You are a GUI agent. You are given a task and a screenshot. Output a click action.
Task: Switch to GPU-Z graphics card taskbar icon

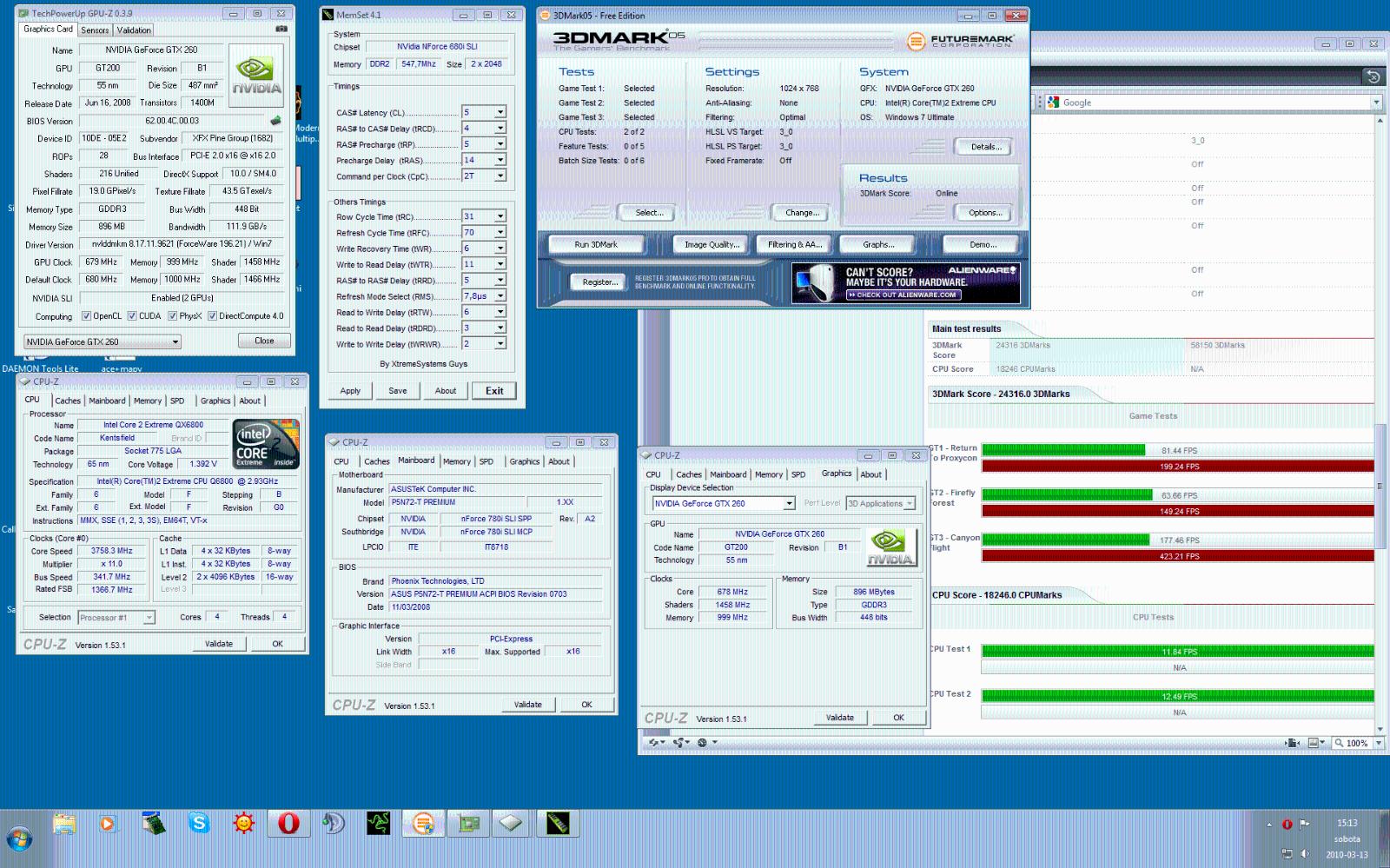468,823
